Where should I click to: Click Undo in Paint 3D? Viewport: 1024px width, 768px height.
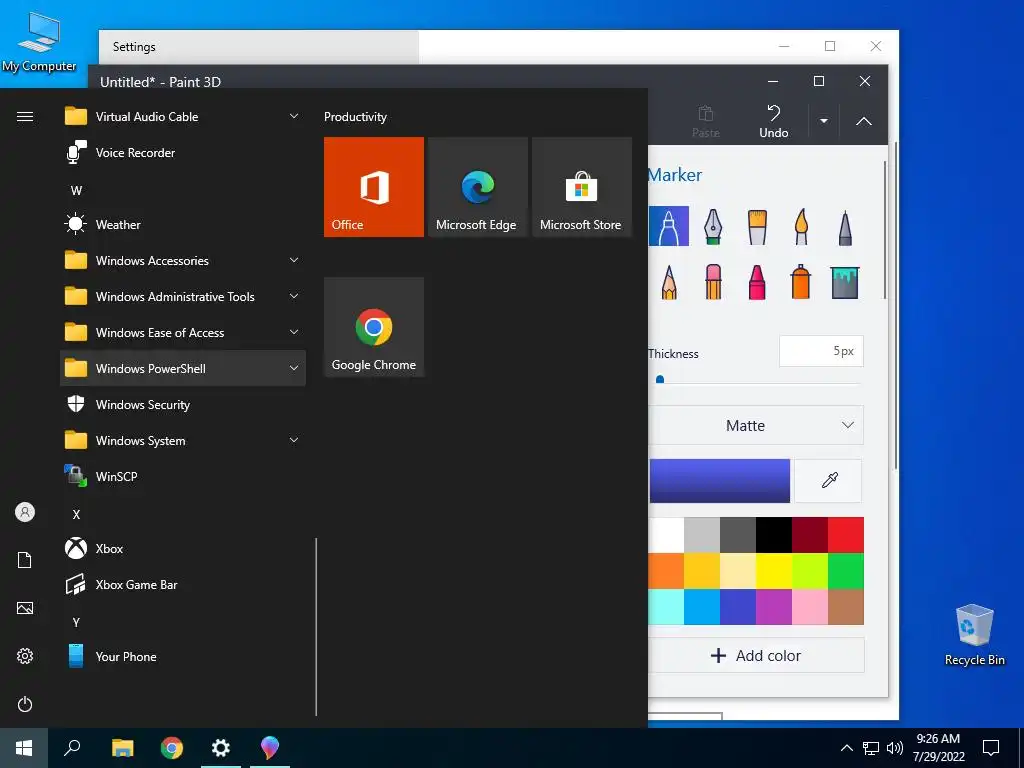[x=773, y=121]
